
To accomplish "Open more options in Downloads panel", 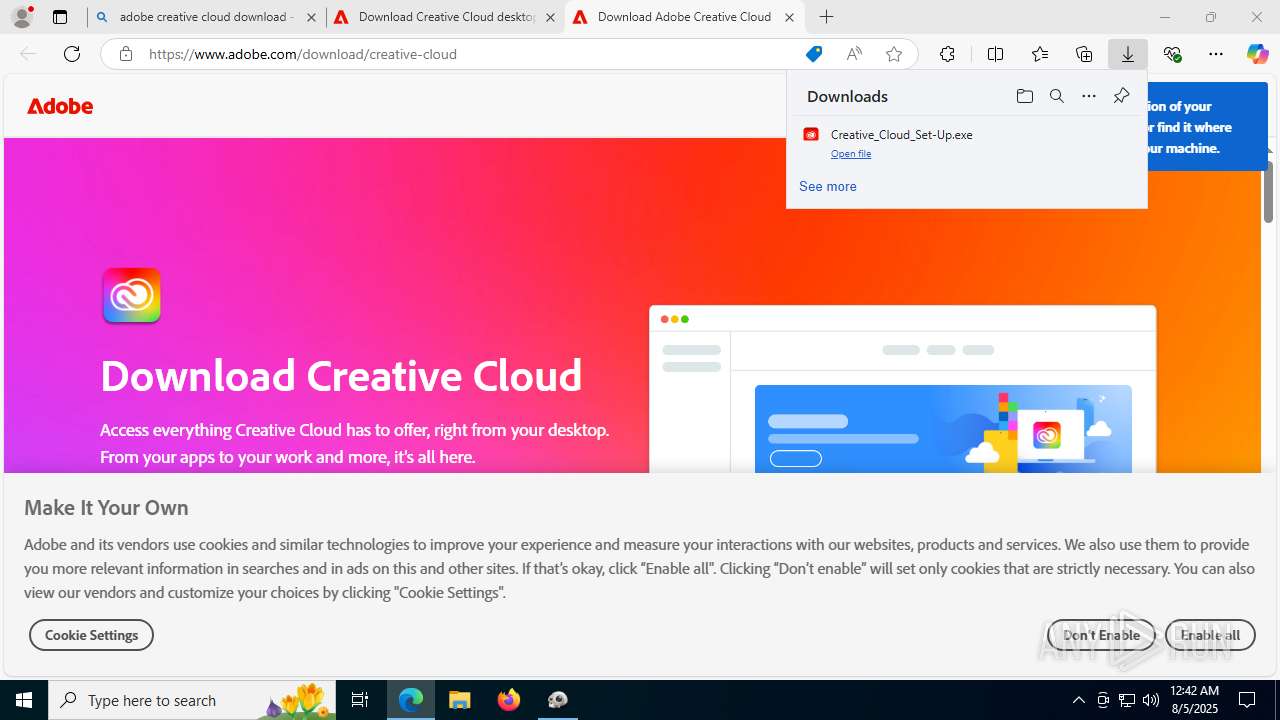I will [1089, 96].
